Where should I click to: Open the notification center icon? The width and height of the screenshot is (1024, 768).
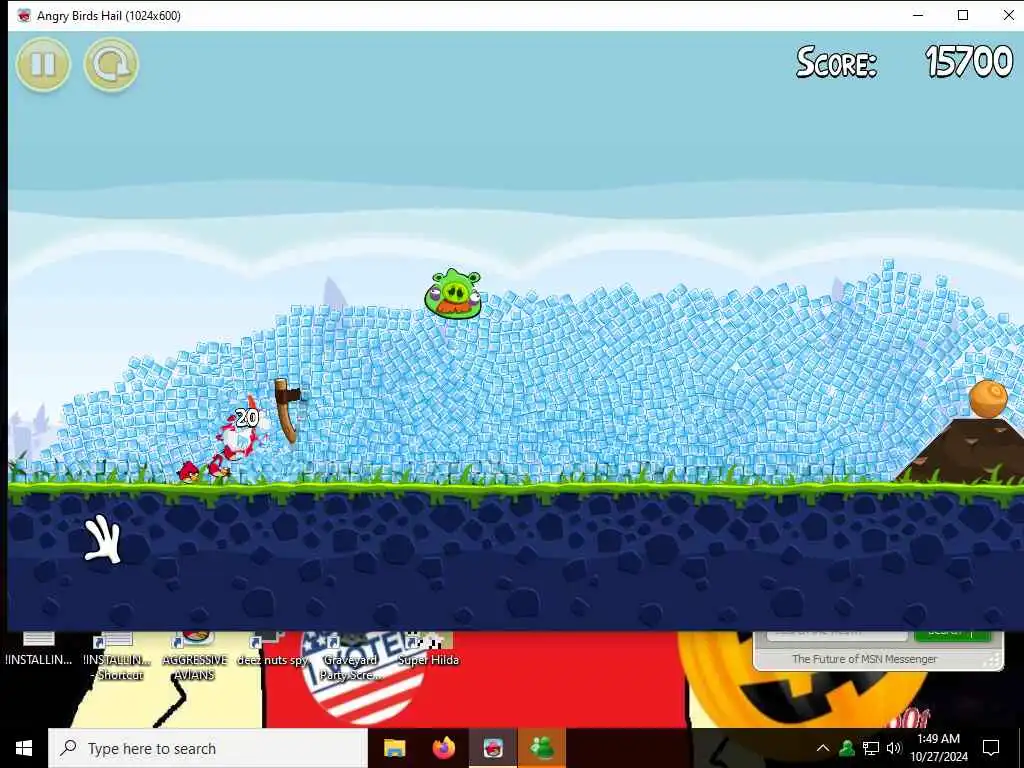click(991, 748)
